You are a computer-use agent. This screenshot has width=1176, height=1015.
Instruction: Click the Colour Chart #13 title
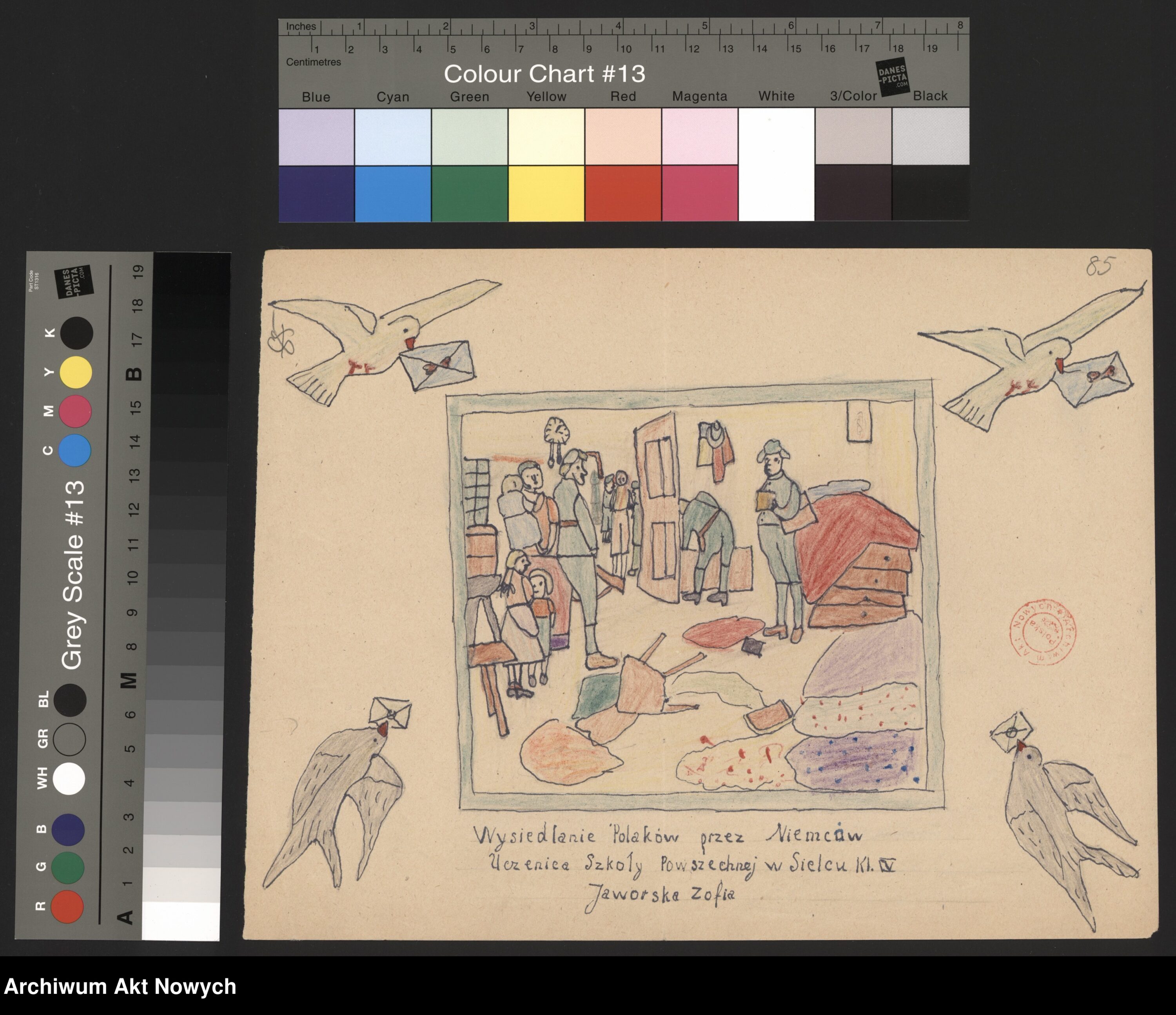tap(544, 74)
